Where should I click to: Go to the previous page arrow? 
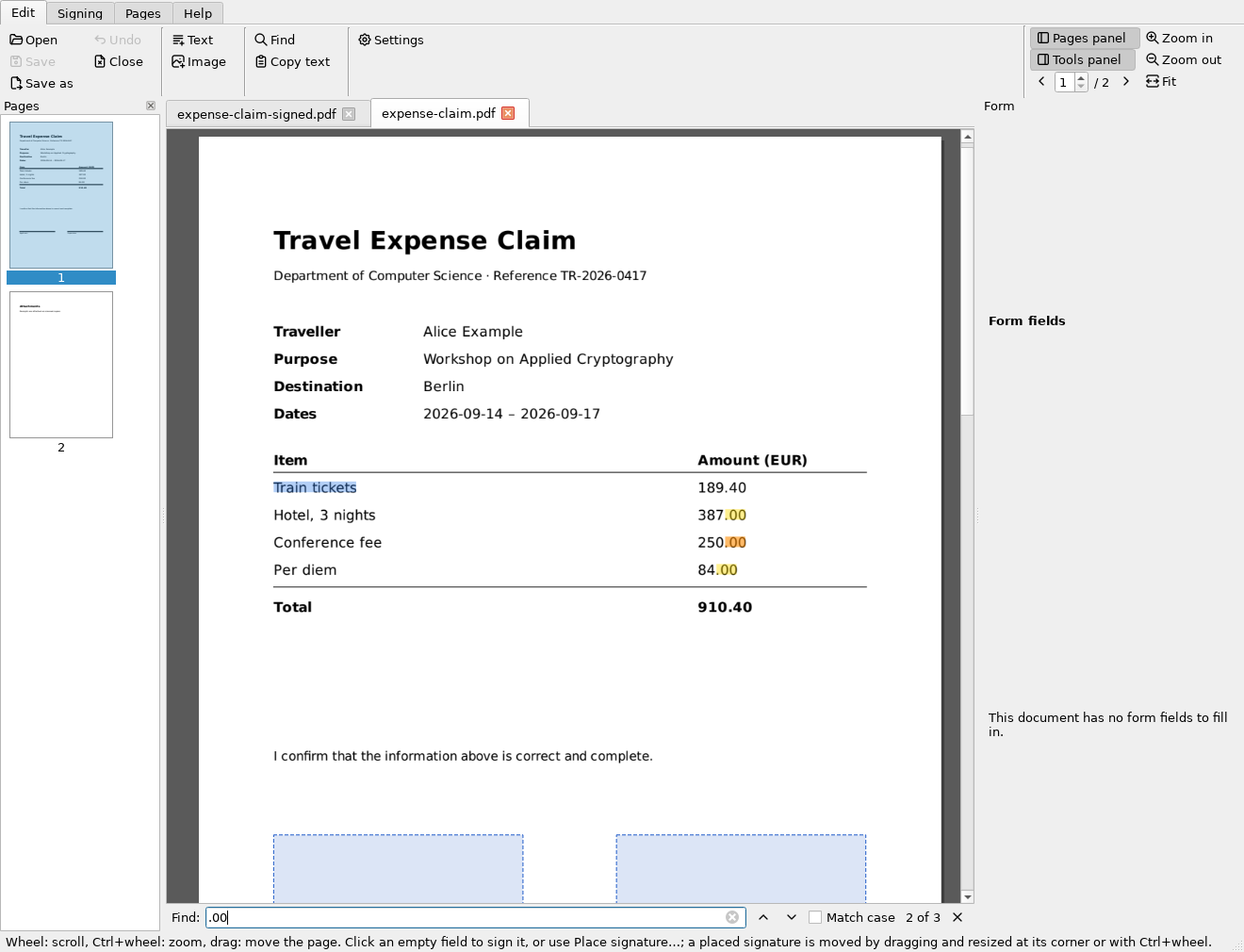[1041, 82]
